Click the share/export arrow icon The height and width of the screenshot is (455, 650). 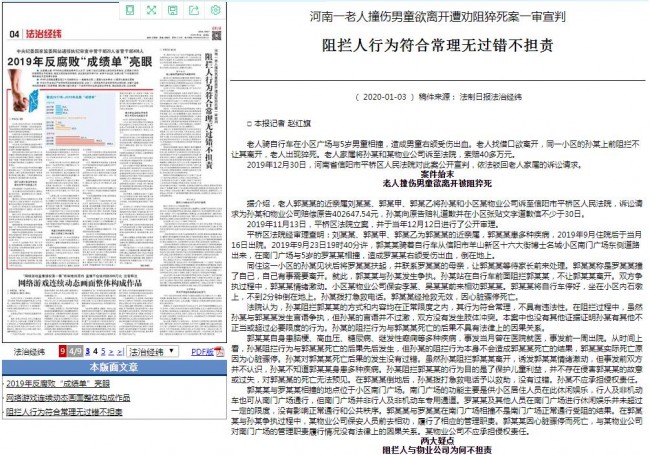194,10
